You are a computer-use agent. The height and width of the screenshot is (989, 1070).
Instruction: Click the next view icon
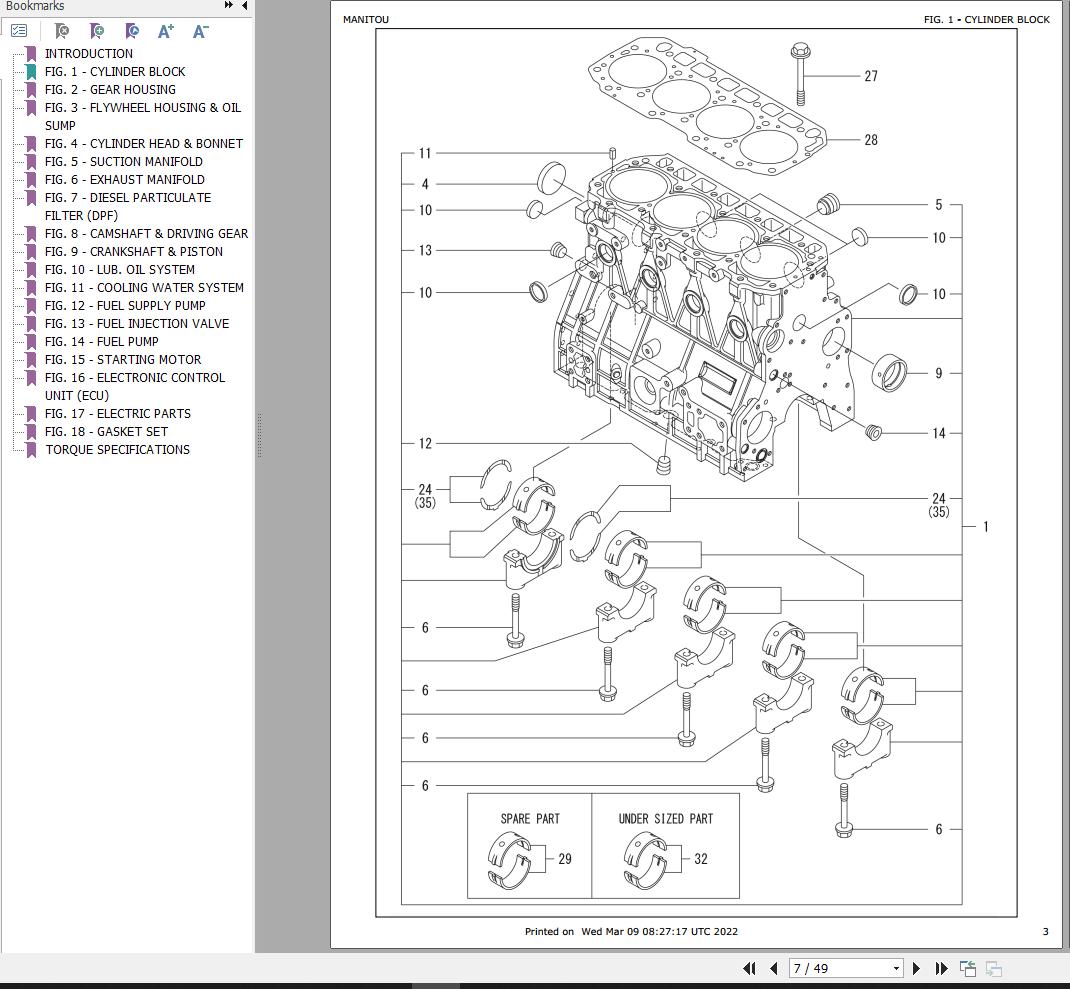coord(993,968)
